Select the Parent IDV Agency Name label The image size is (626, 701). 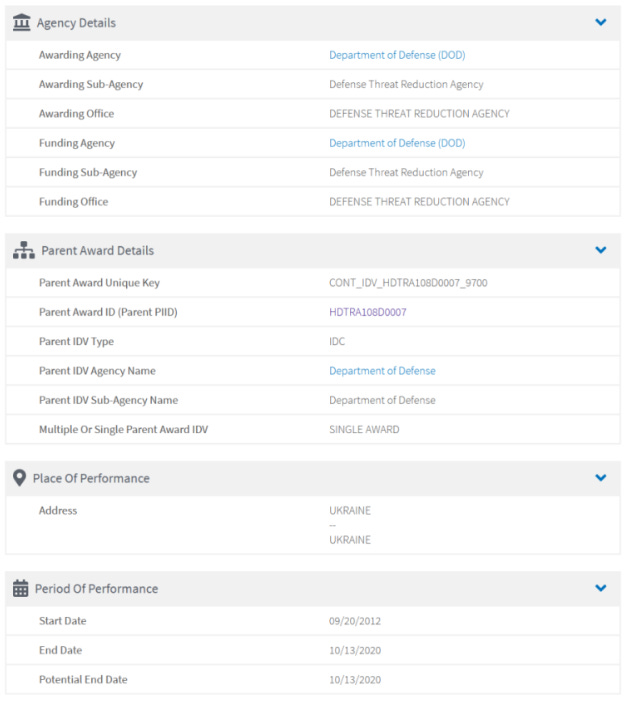[x=97, y=371]
